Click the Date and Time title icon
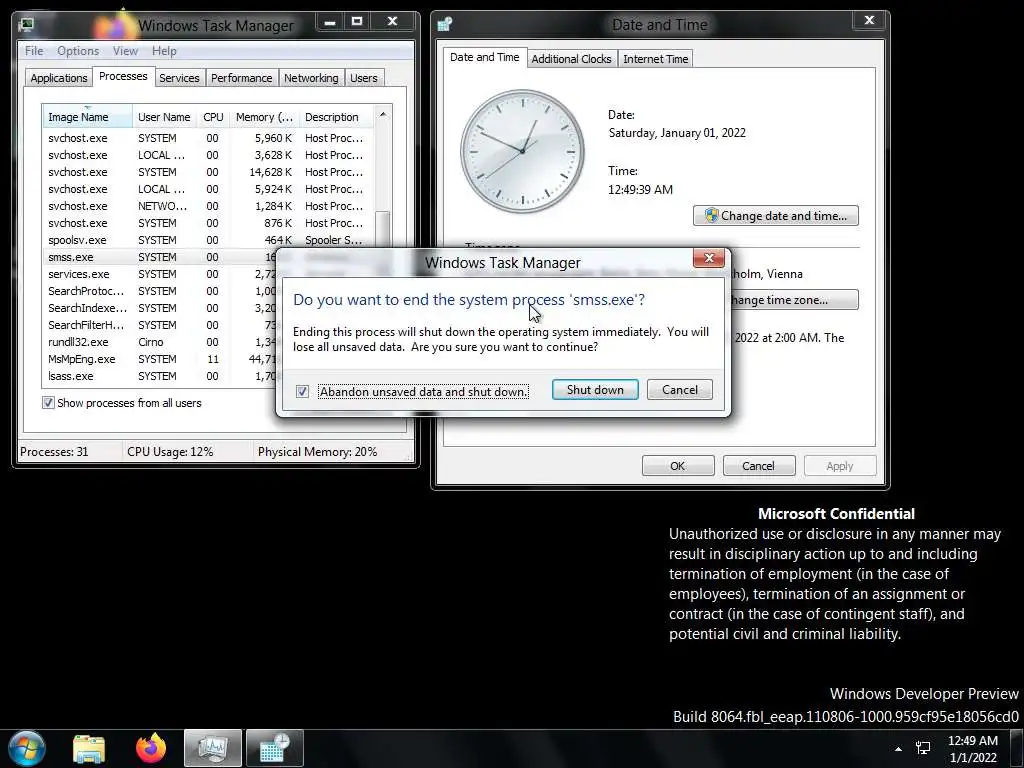 (x=445, y=24)
